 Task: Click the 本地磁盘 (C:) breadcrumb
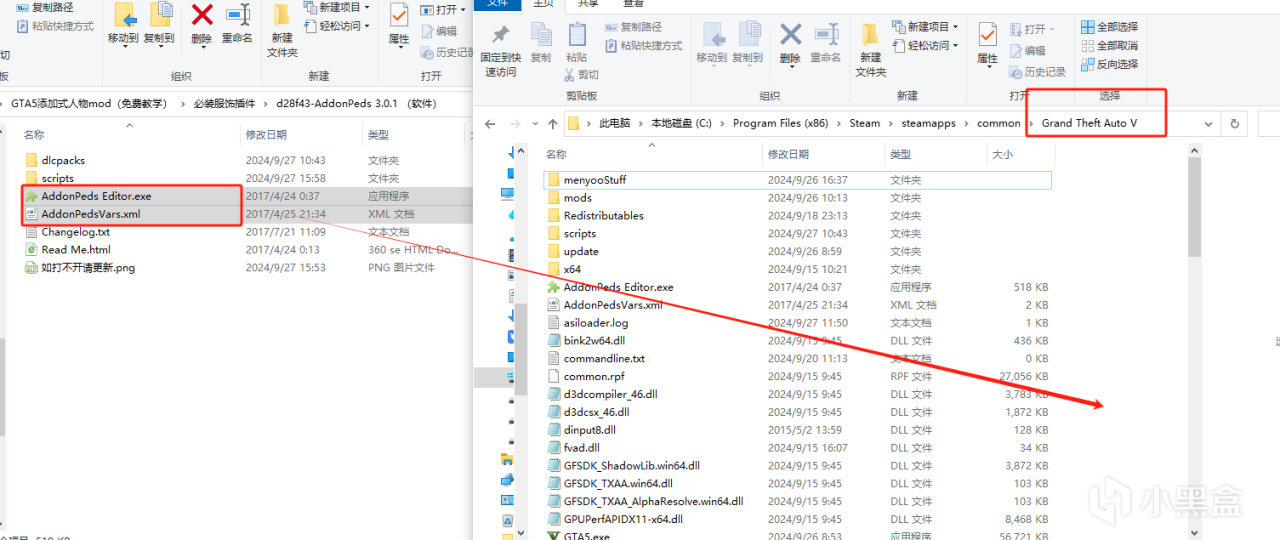(681, 124)
